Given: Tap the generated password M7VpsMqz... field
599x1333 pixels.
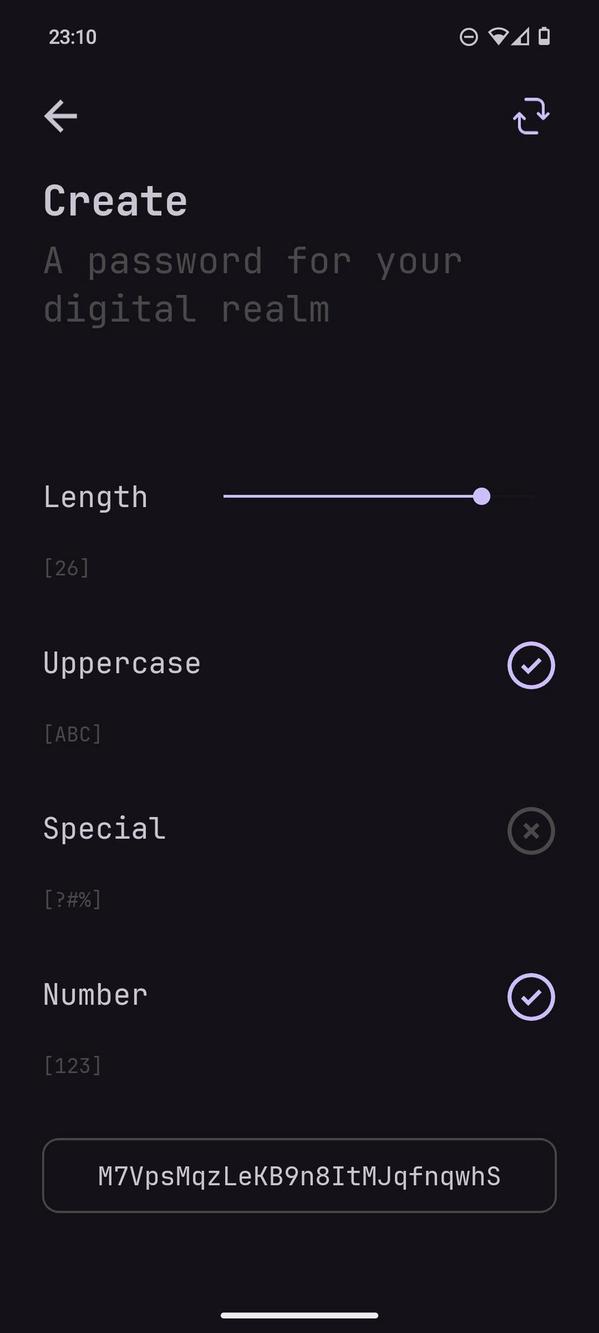Looking at the screenshot, I should pyautogui.click(x=299, y=1176).
